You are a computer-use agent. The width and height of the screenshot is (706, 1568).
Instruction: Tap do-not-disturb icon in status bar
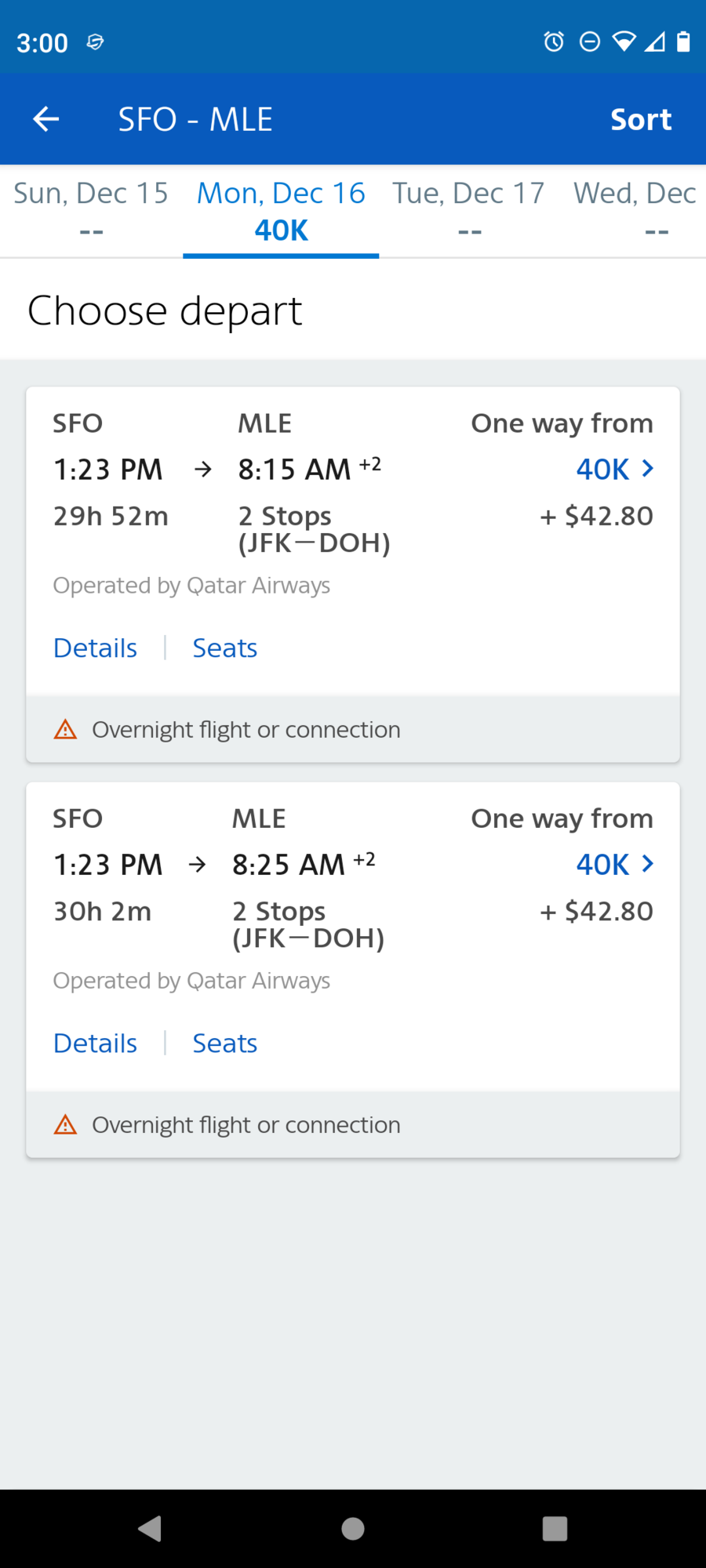click(589, 42)
